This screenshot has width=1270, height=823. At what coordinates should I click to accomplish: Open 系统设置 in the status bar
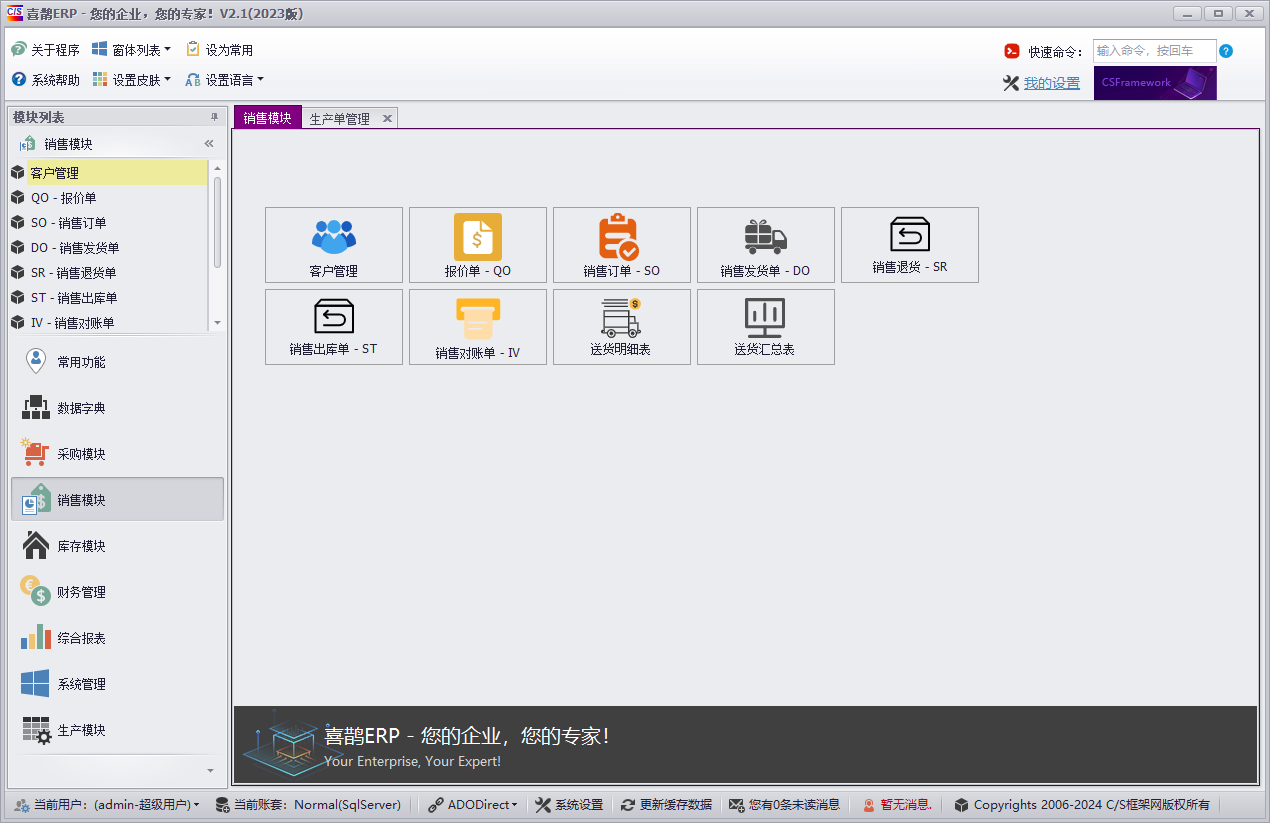(569, 804)
